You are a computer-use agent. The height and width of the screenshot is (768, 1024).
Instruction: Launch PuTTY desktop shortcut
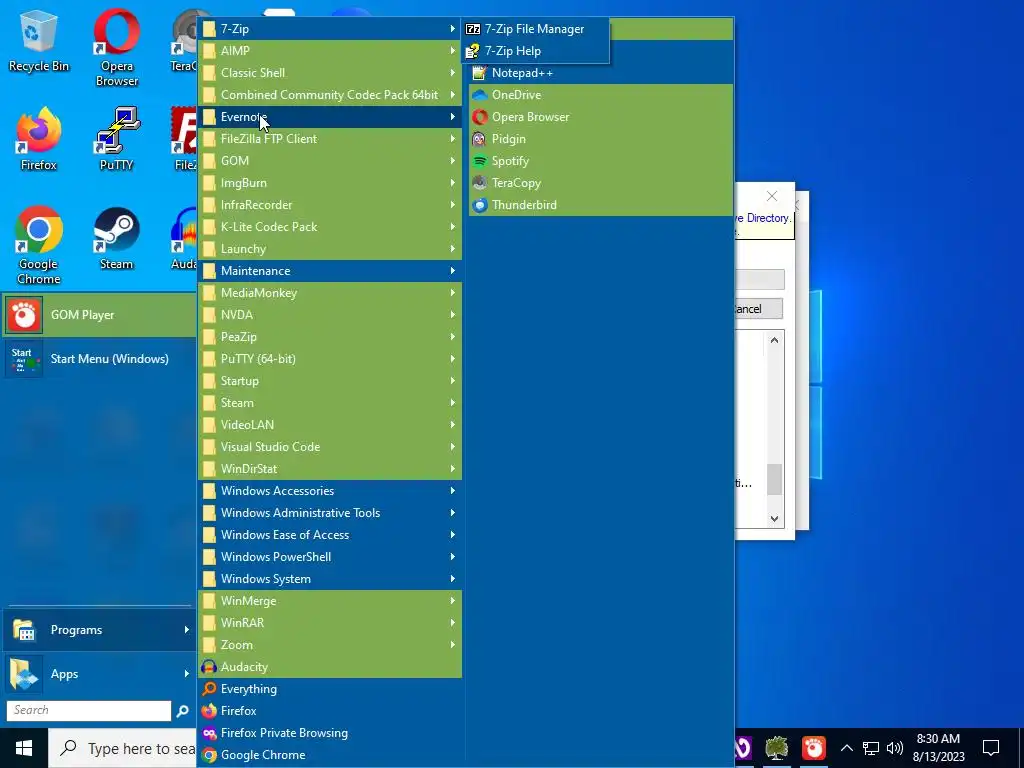click(x=116, y=140)
